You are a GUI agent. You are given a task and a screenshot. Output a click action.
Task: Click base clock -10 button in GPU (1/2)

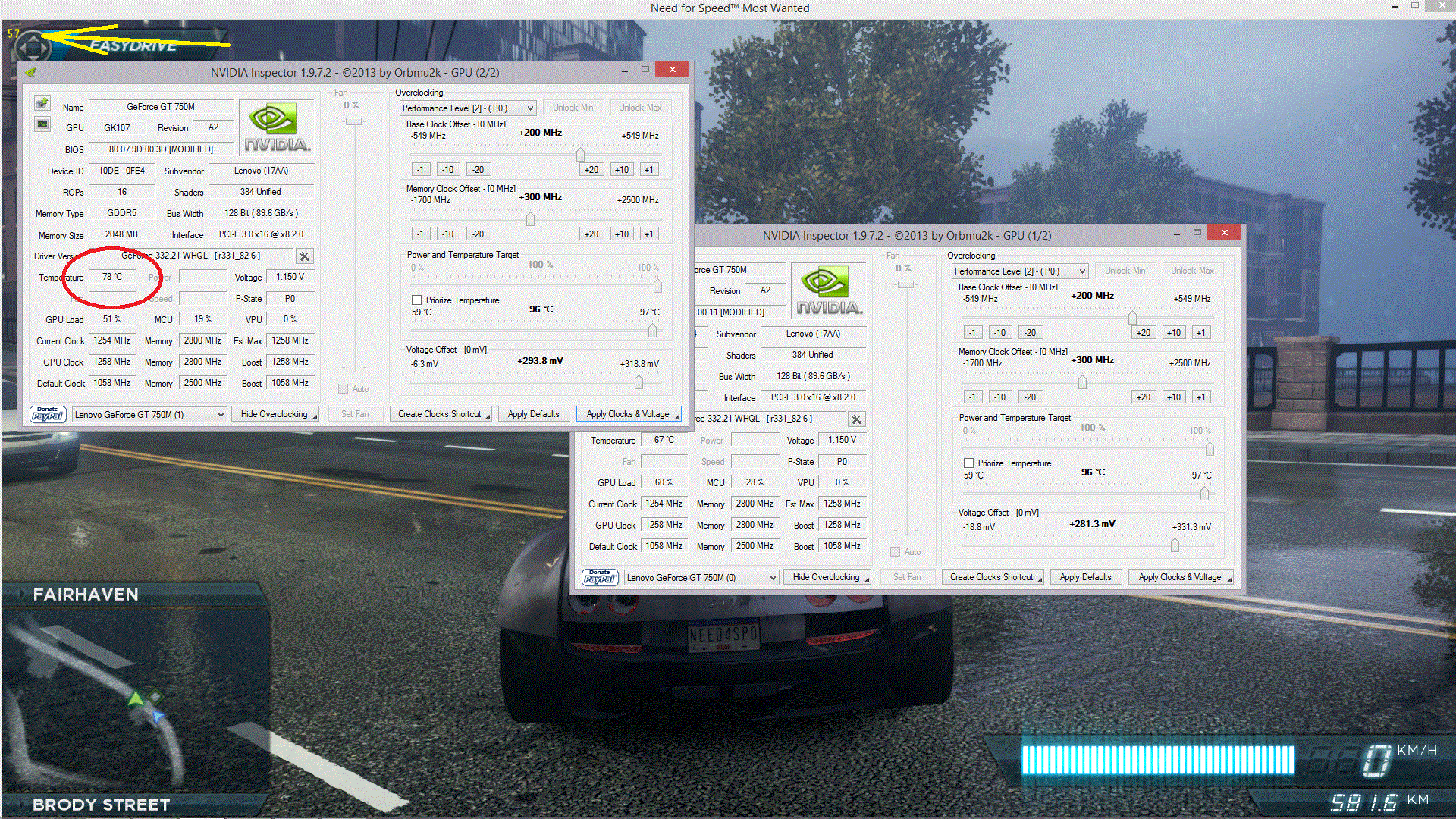pyautogui.click(x=1000, y=333)
